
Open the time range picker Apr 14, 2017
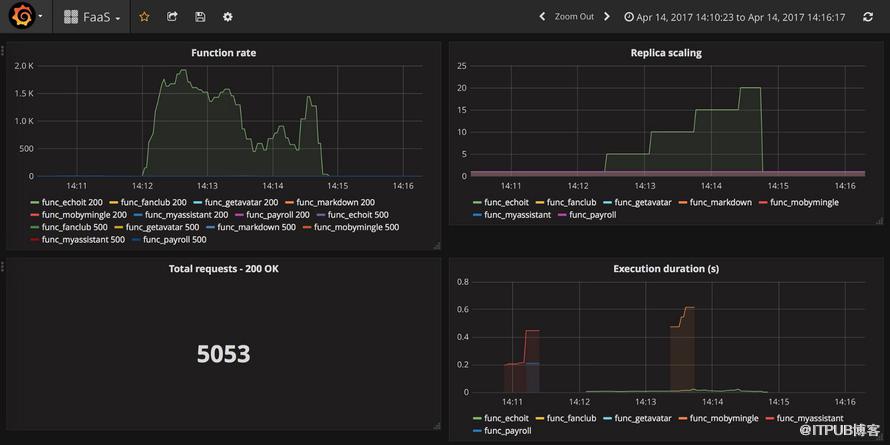734,17
